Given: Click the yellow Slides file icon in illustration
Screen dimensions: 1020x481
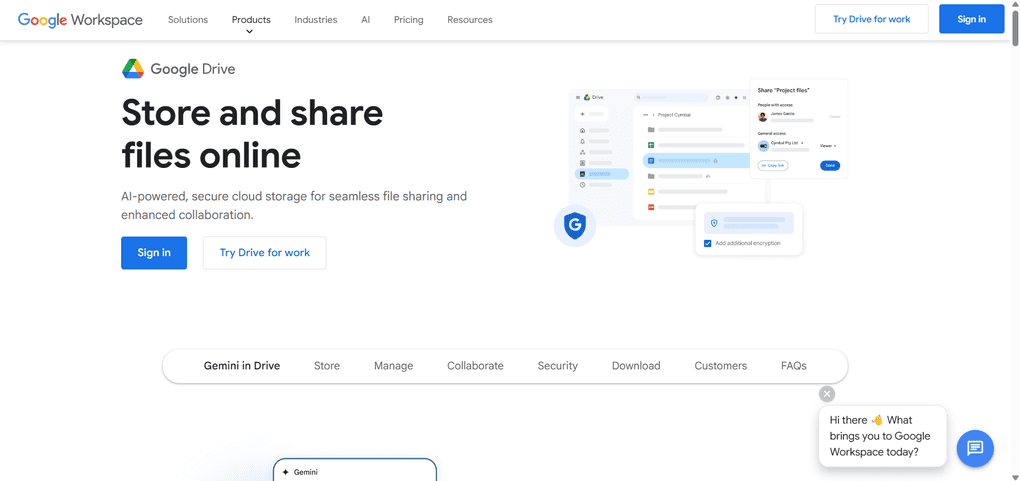Looking at the screenshot, I should point(650,191).
